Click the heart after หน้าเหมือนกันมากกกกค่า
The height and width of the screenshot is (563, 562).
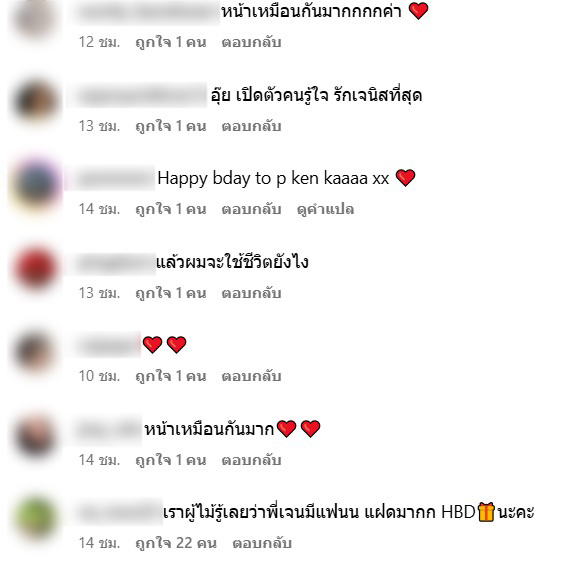pyautogui.click(x=418, y=11)
